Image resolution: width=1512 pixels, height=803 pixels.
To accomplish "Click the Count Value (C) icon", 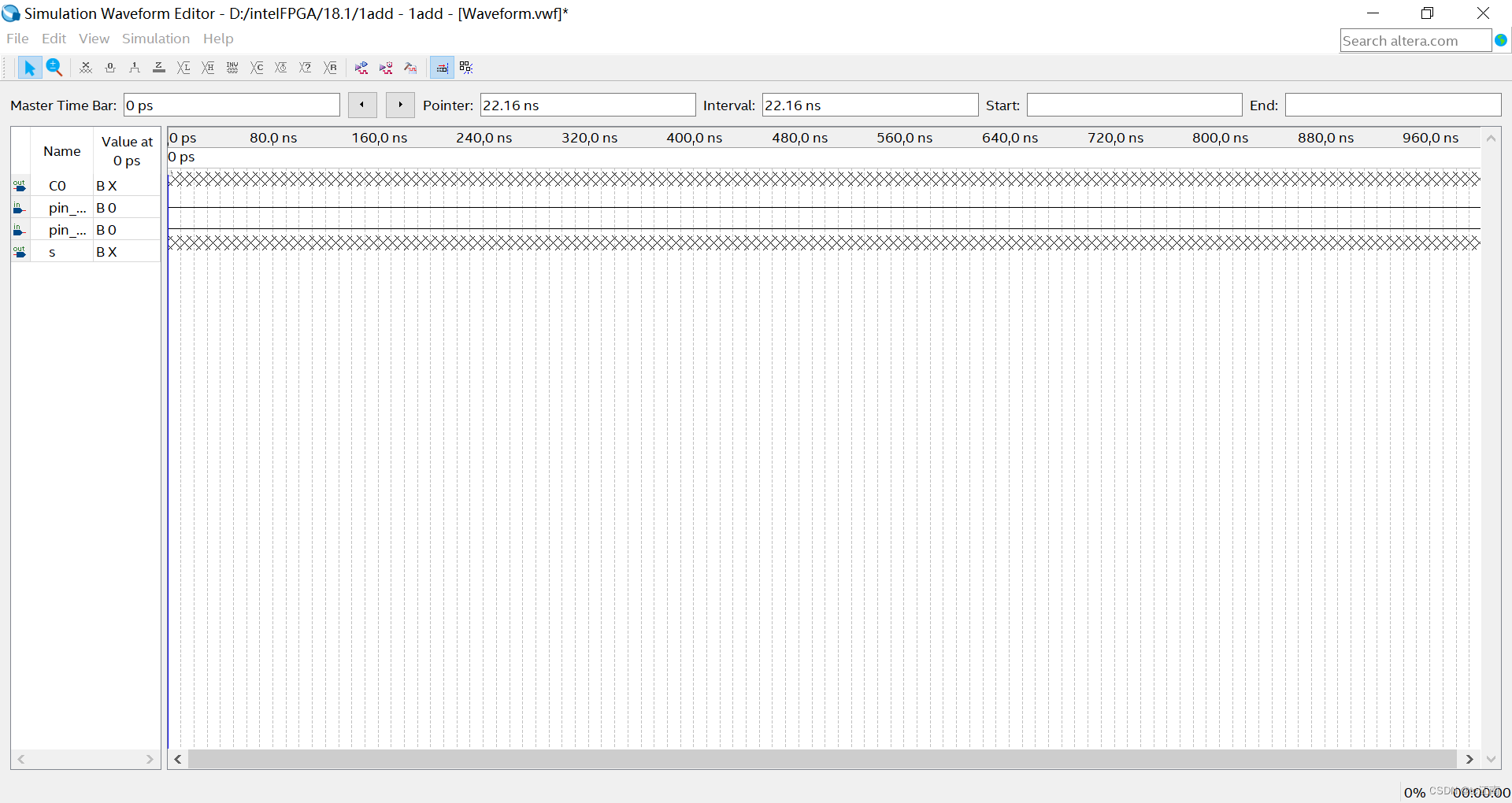I will [257, 68].
